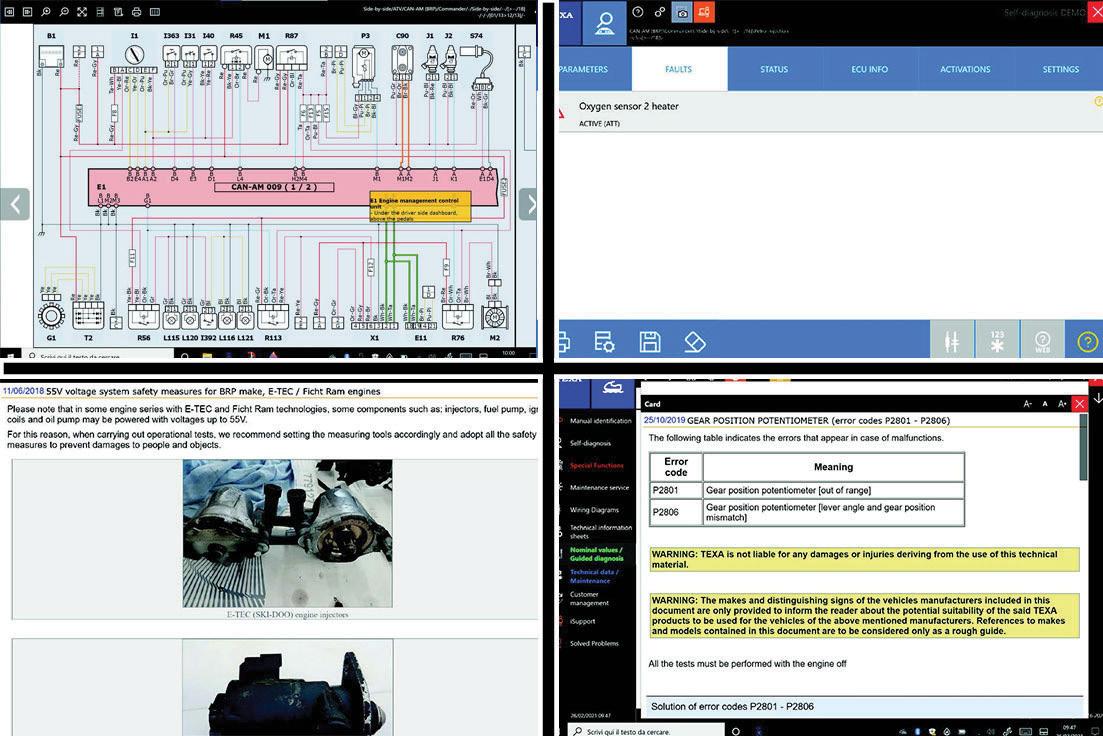Open the SETTINGS tab
Viewport: 1103px width, 736px height.
[1060, 69]
